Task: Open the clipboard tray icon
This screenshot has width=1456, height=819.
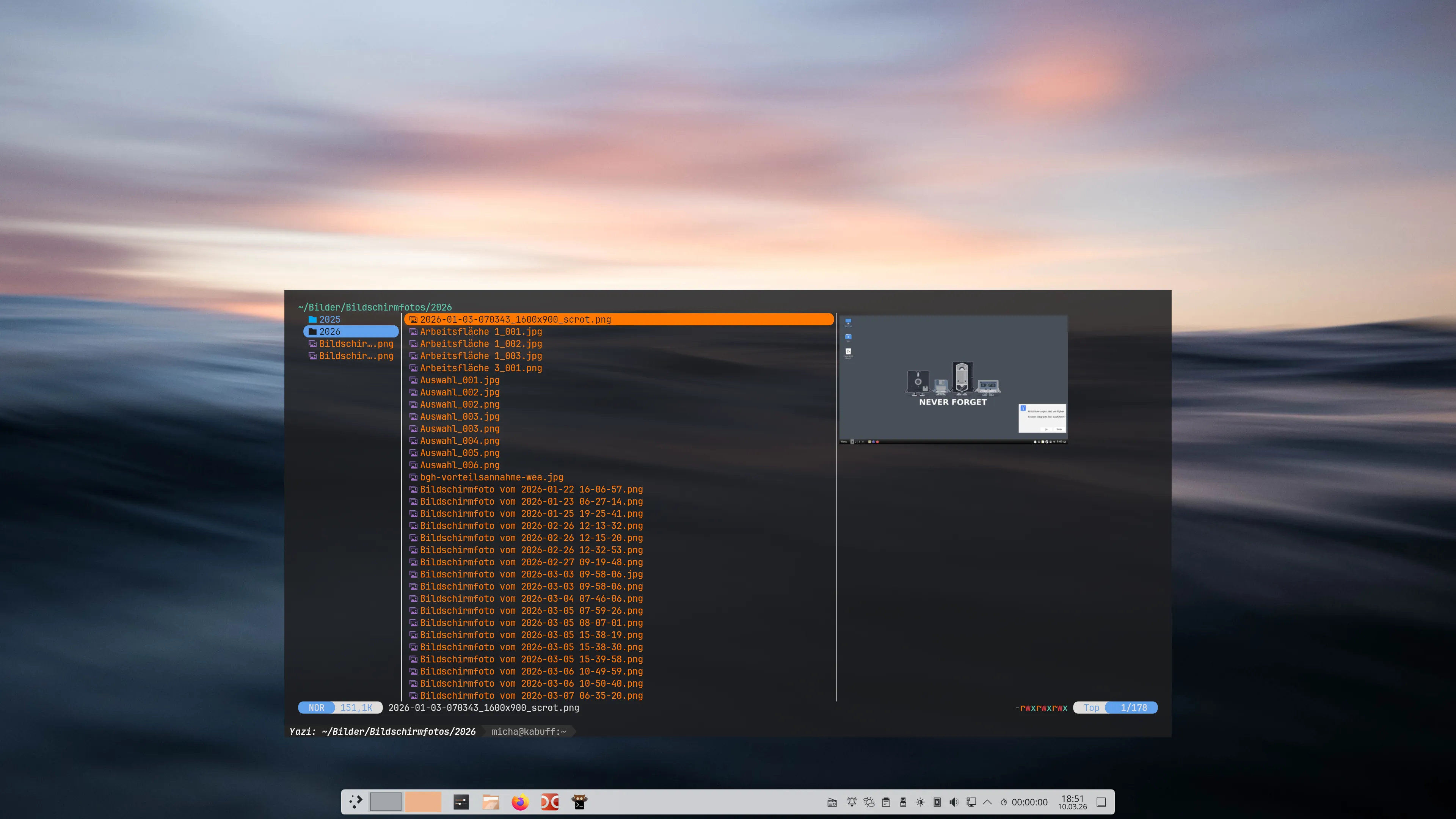Action: tap(886, 802)
